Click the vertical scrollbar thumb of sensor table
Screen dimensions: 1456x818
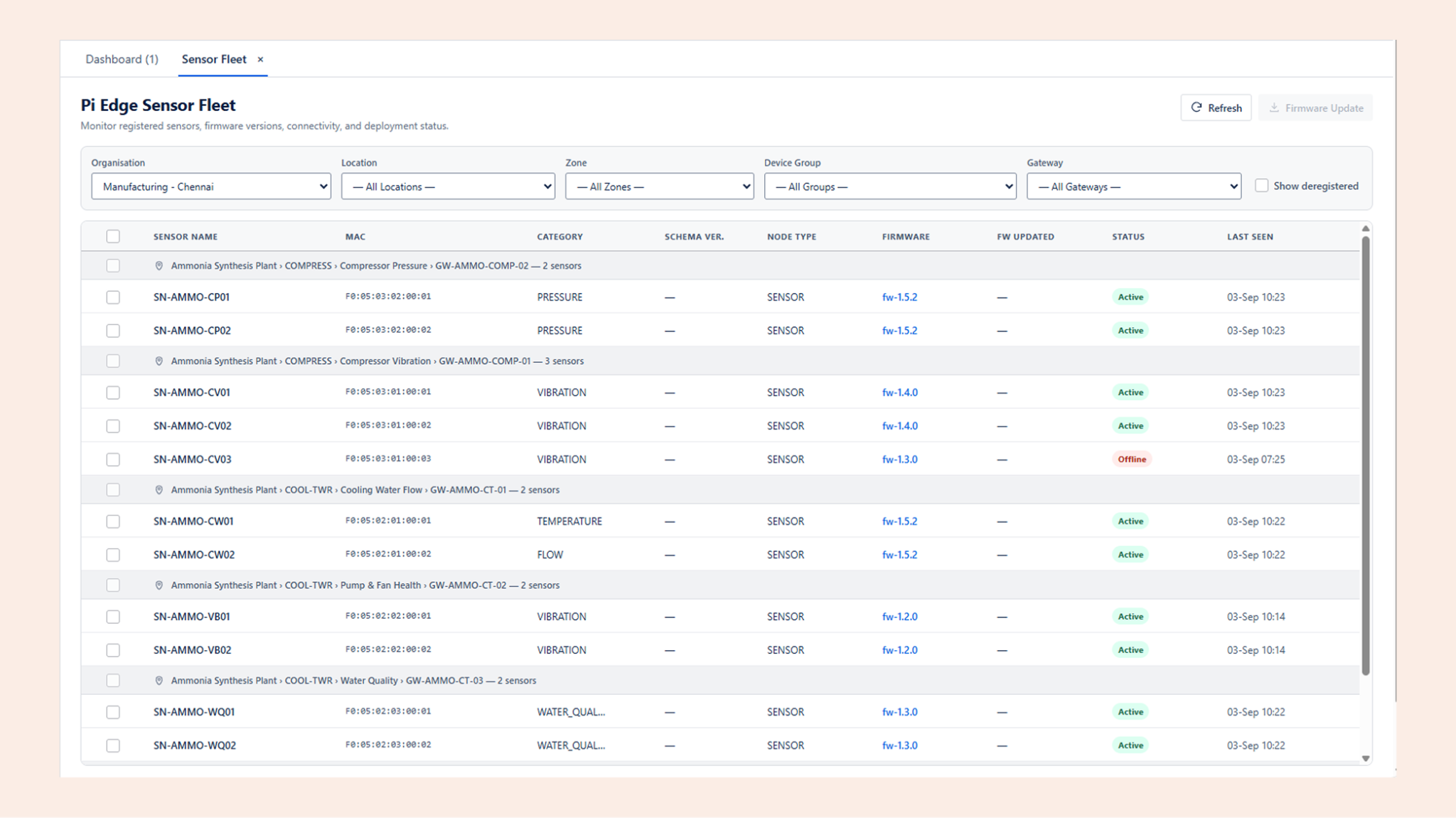[1365, 455]
